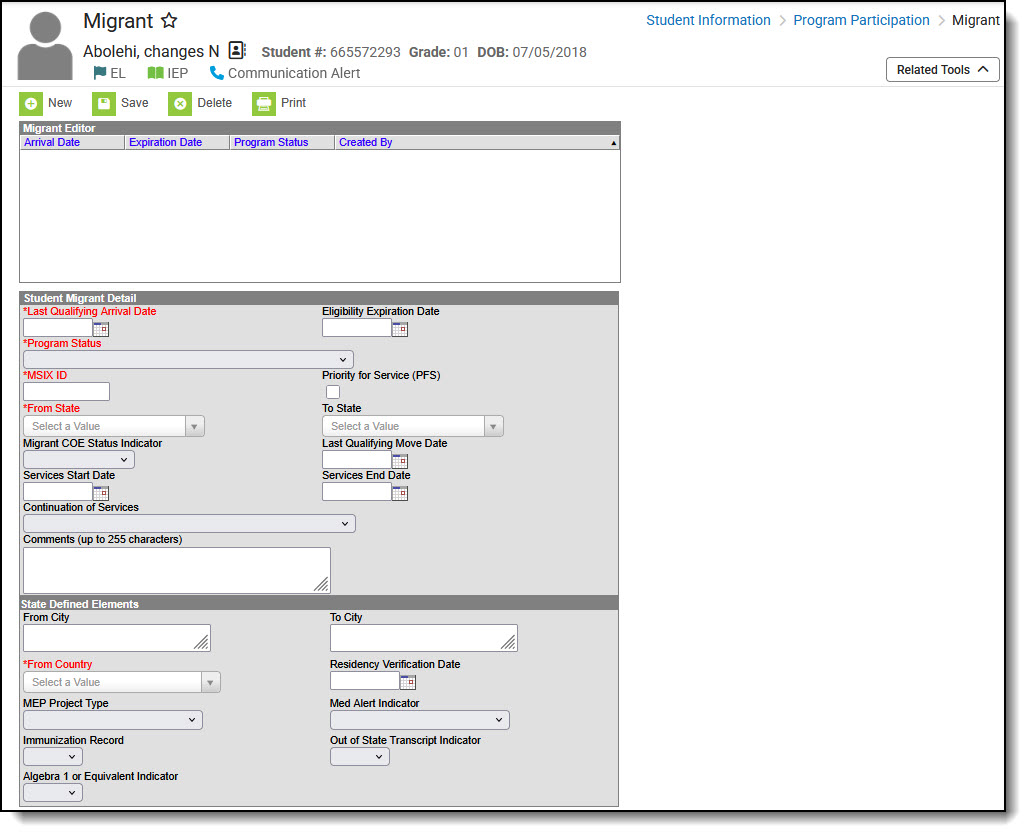Open calendar for Eligibility Expiration Date

[400, 329]
